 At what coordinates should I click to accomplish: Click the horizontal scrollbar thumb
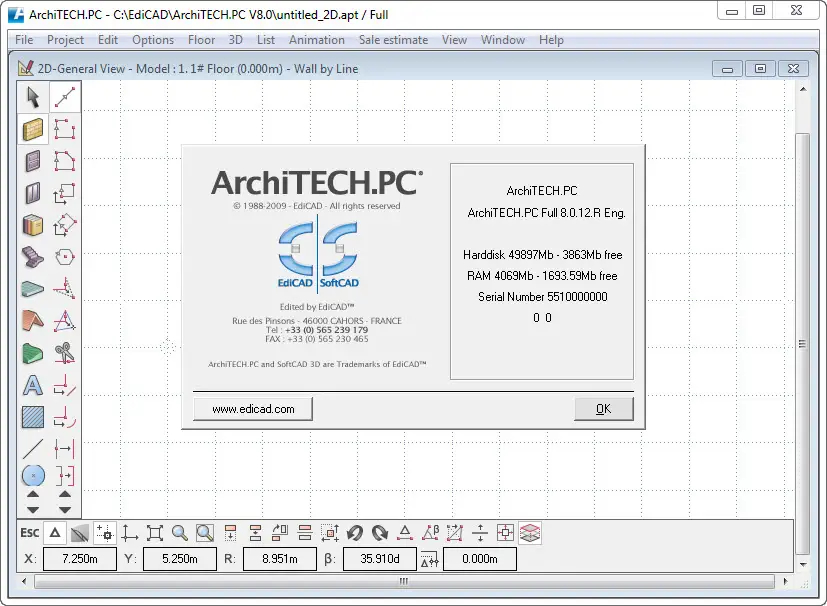(x=404, y=581)
